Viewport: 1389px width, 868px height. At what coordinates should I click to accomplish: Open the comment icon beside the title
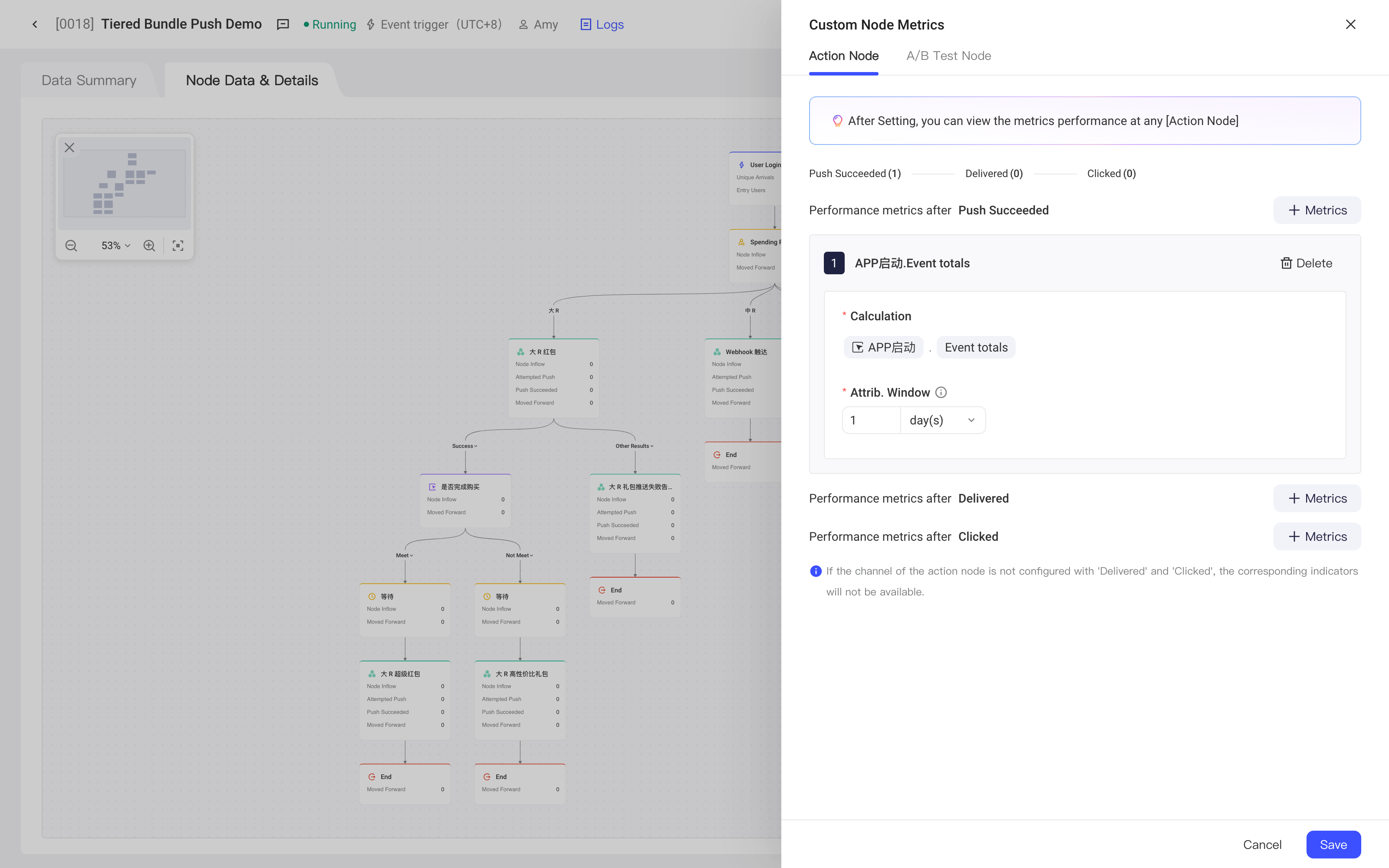283,24
